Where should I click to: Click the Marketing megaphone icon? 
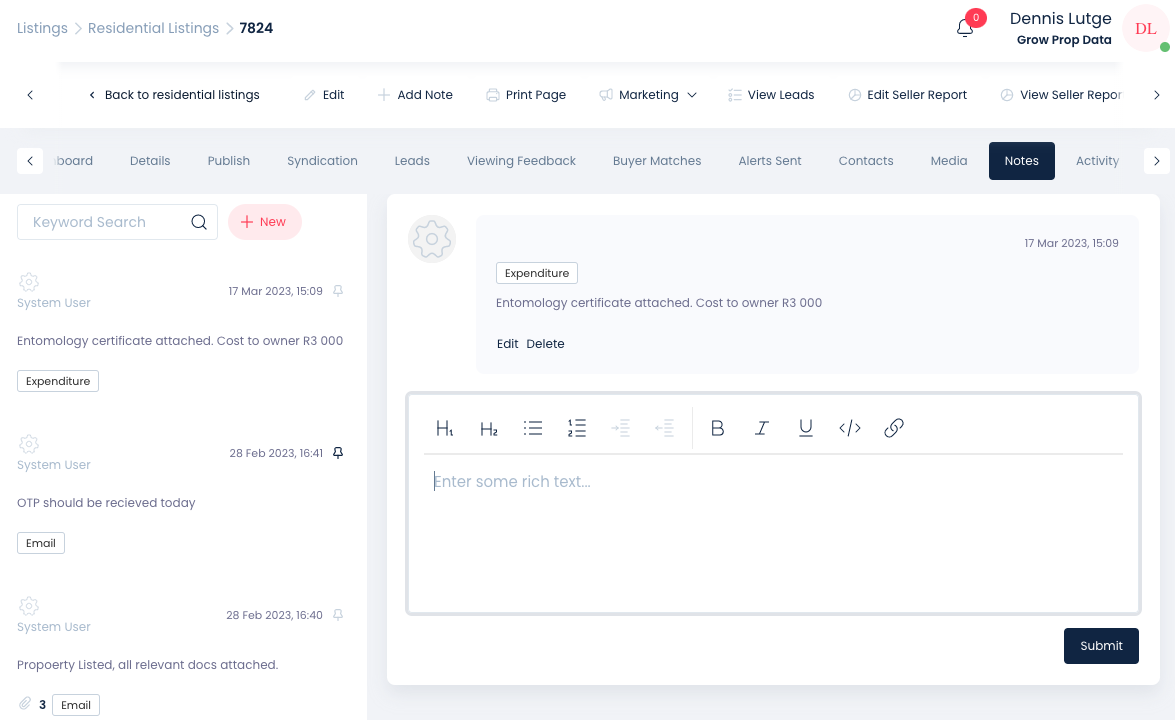605,95
